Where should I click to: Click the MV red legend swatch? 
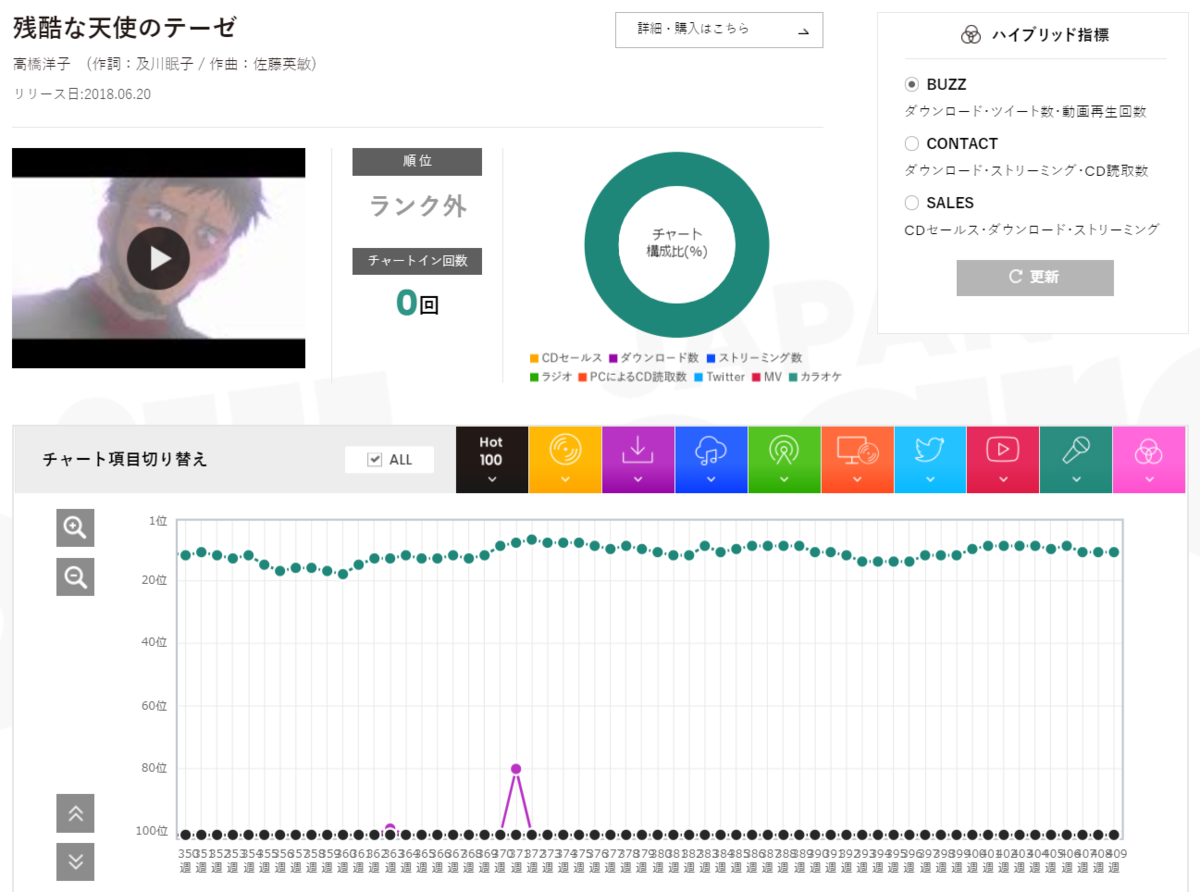756,377
